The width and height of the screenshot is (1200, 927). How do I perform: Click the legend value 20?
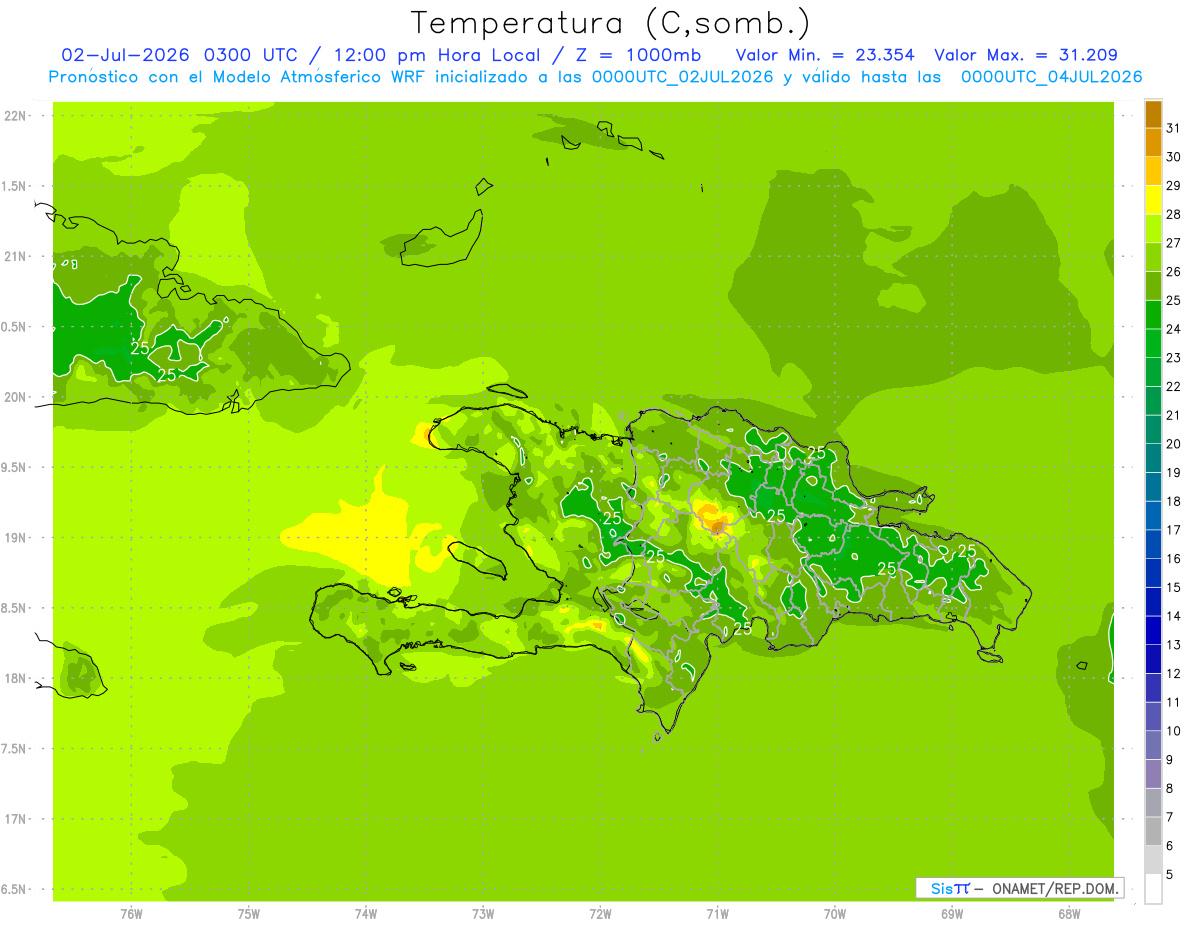point(1173,444)
